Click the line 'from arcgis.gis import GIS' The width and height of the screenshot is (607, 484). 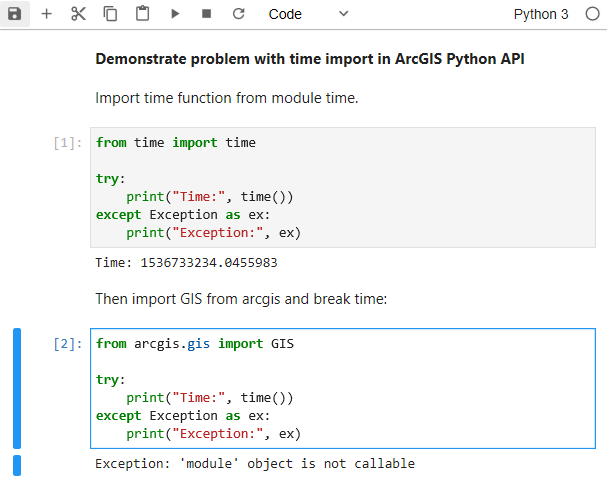[195, 344]
